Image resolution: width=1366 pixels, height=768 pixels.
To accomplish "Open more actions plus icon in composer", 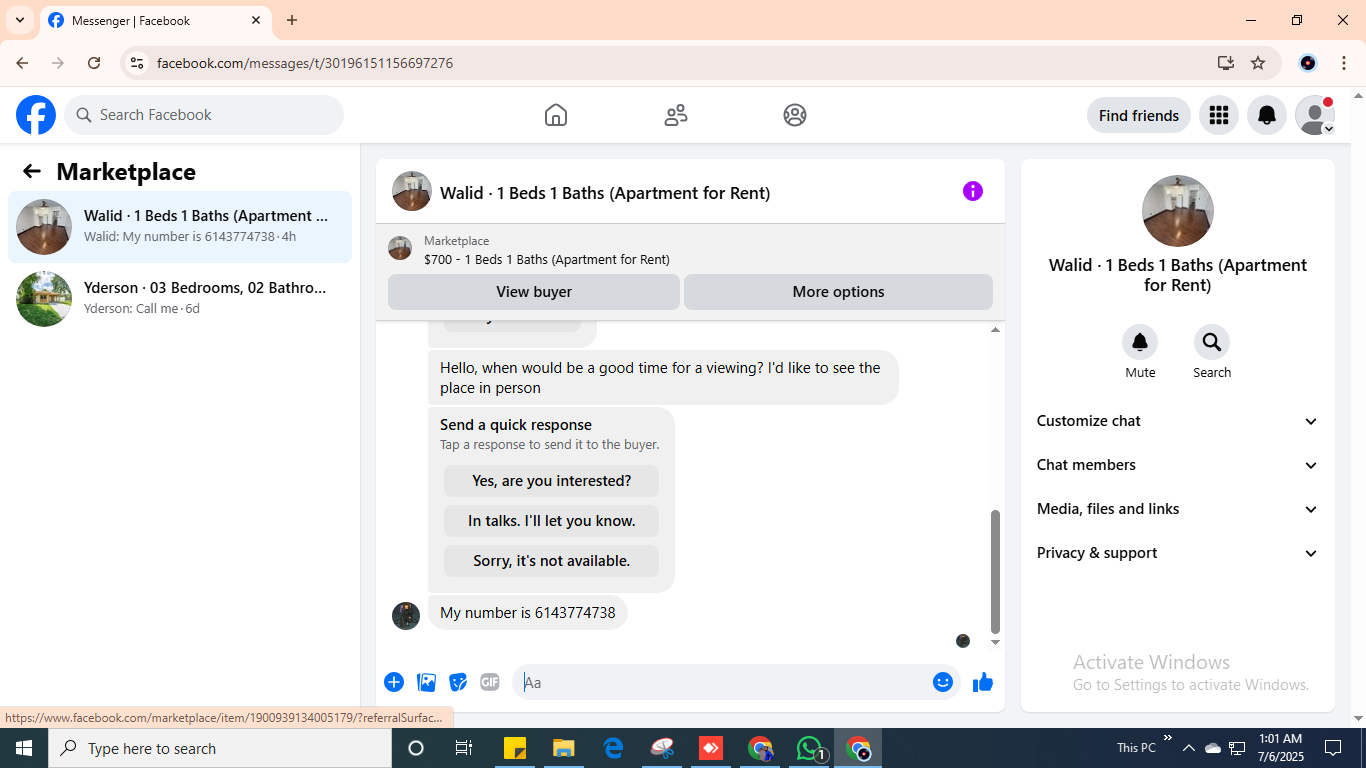I will click(x=394, y=682).
